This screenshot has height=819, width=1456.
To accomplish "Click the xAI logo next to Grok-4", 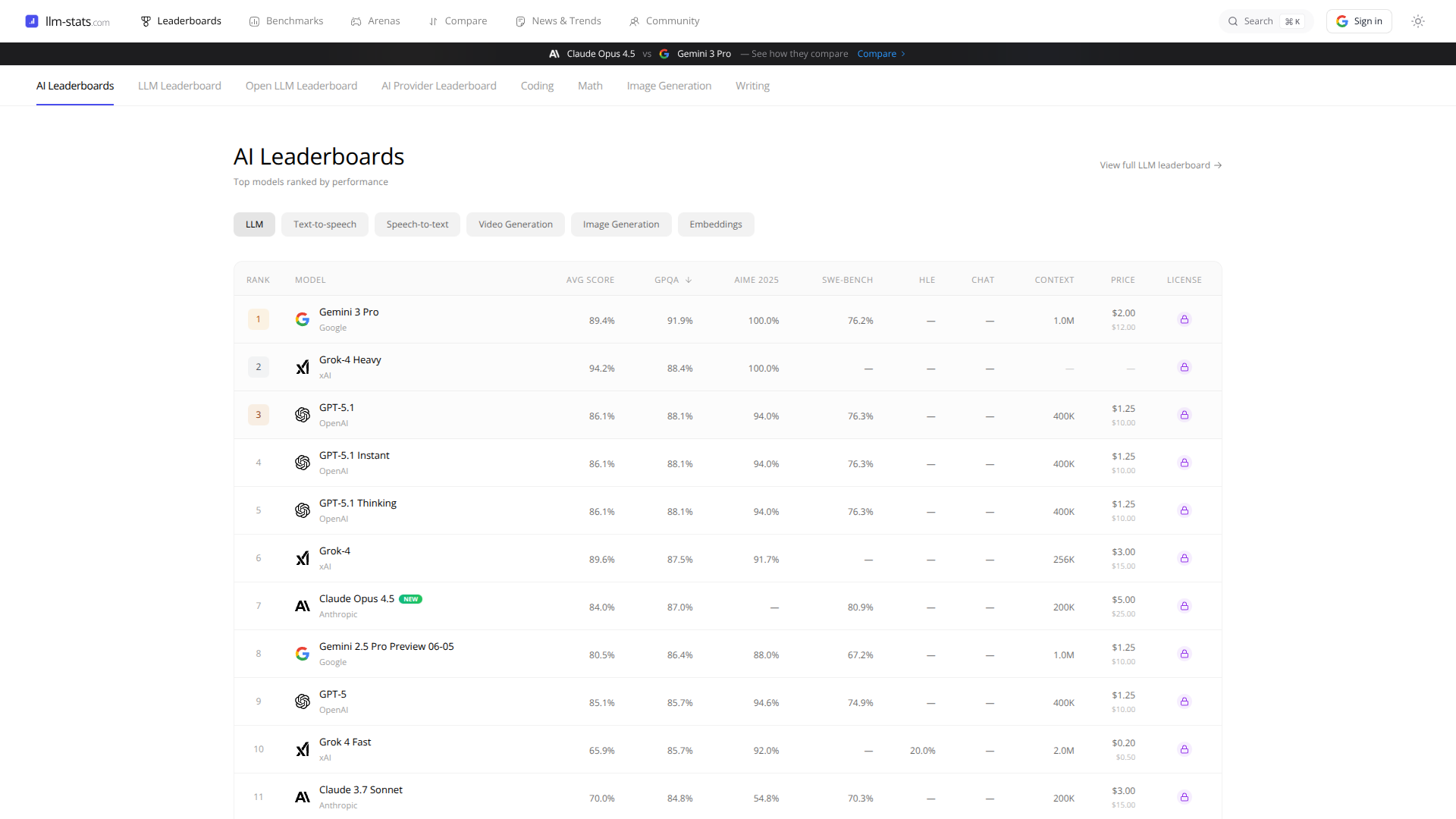I will tap(303, 558).
